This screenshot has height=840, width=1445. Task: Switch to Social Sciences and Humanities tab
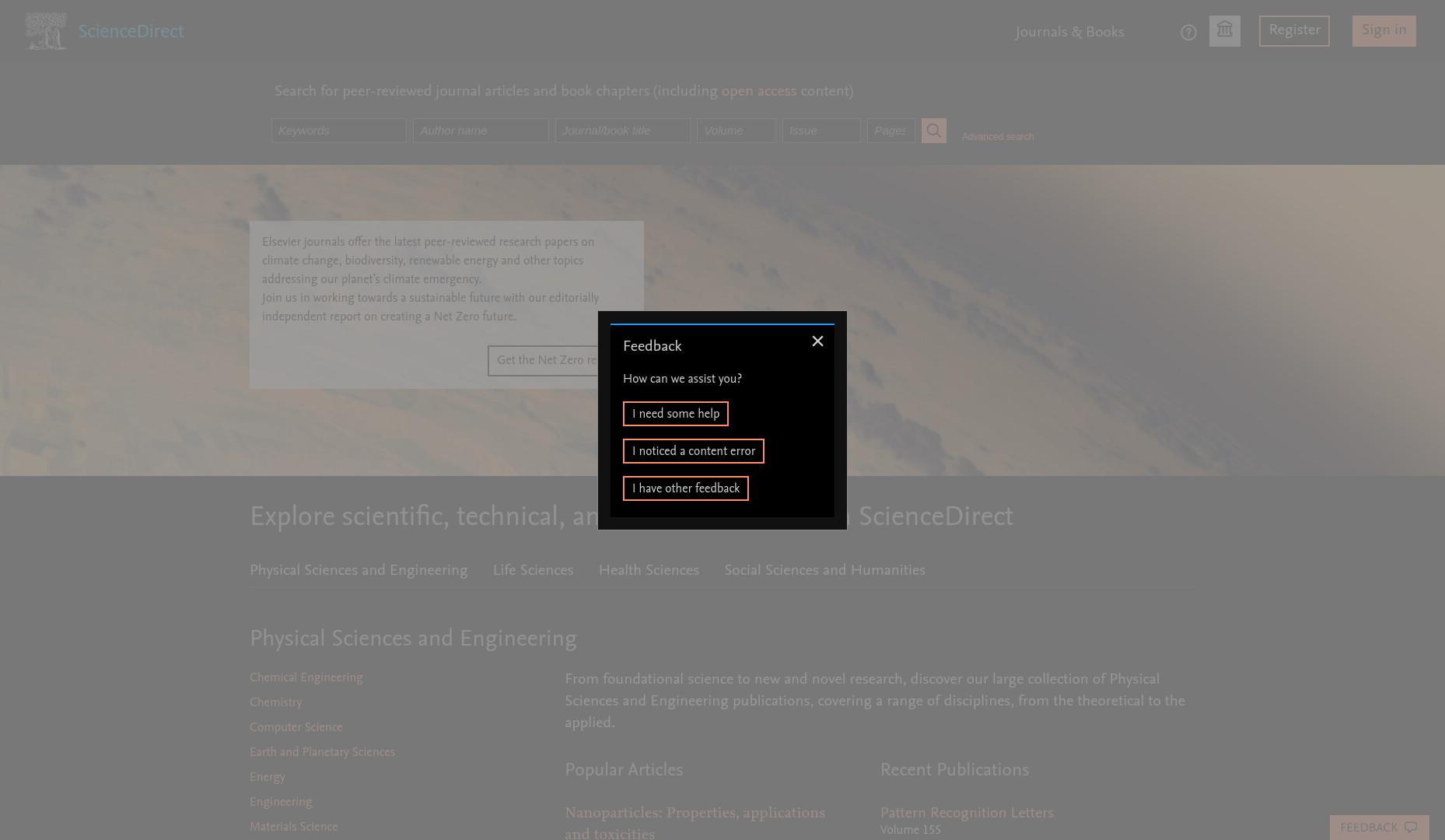point(824,571)
